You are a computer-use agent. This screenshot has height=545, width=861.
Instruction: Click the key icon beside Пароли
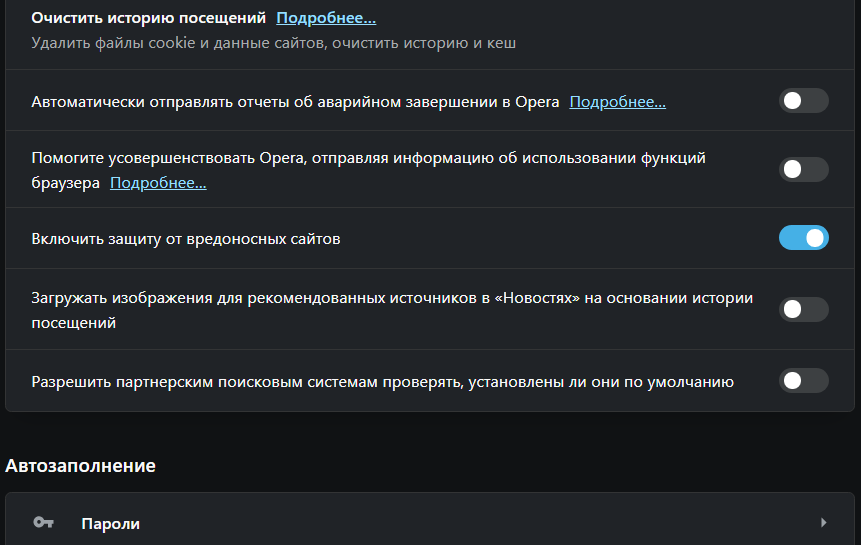click(43, 522)
